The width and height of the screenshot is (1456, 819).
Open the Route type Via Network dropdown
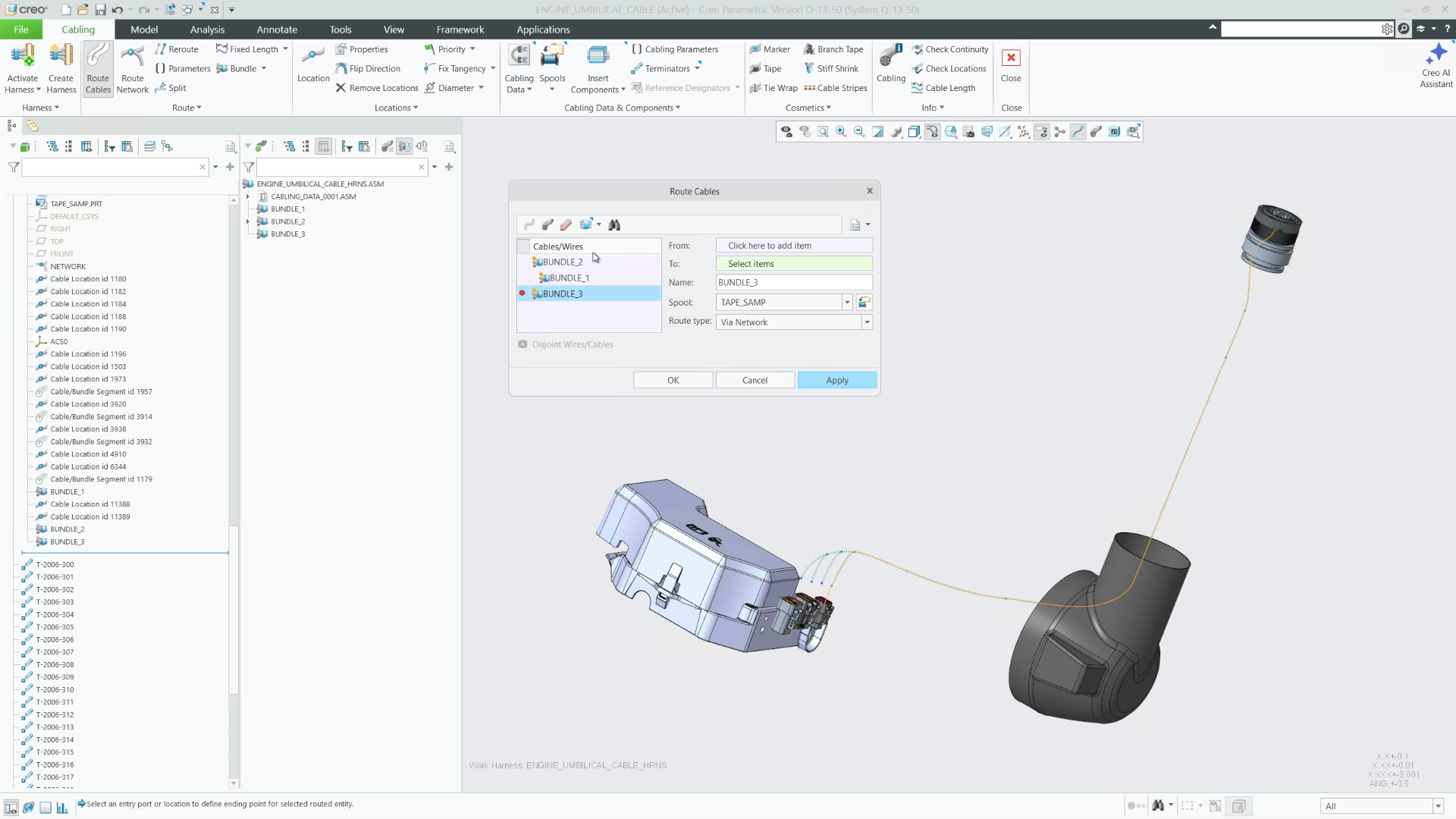[x=867, y=322]
